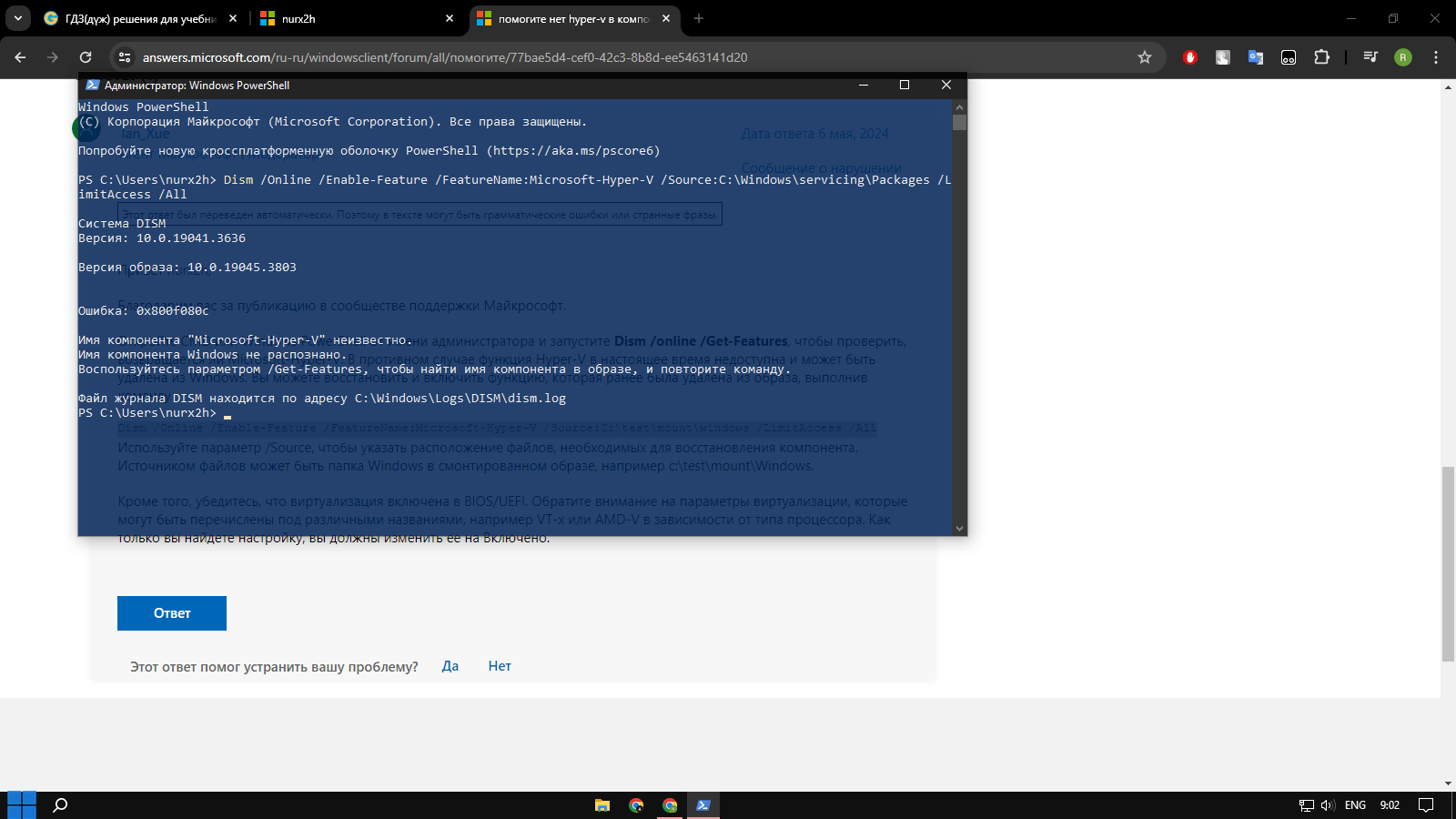Answer Да to the helpfulness question

(450, 666)
